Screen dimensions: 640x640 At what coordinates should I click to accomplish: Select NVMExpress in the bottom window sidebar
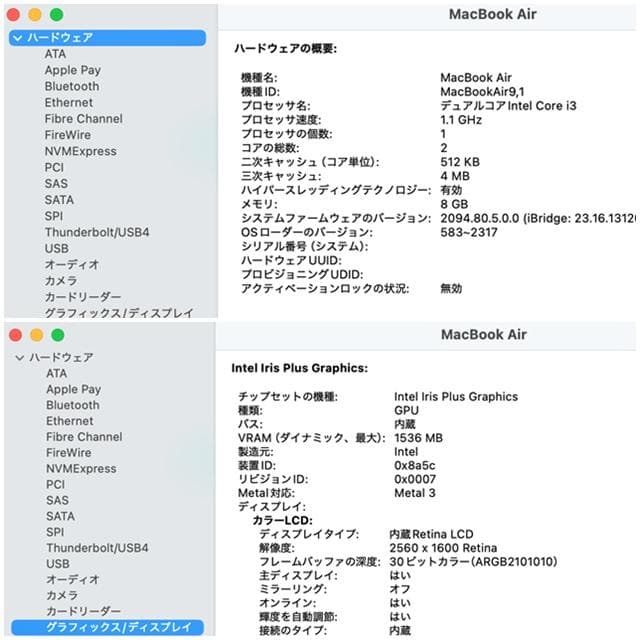click(x=81, y=469)
